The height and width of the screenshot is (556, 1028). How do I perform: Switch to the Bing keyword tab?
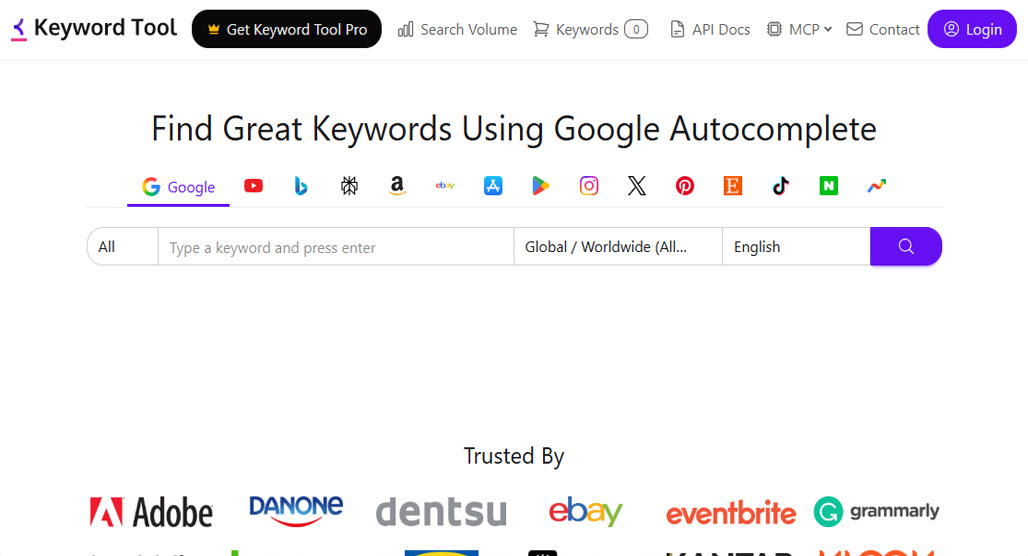[301, 186]
